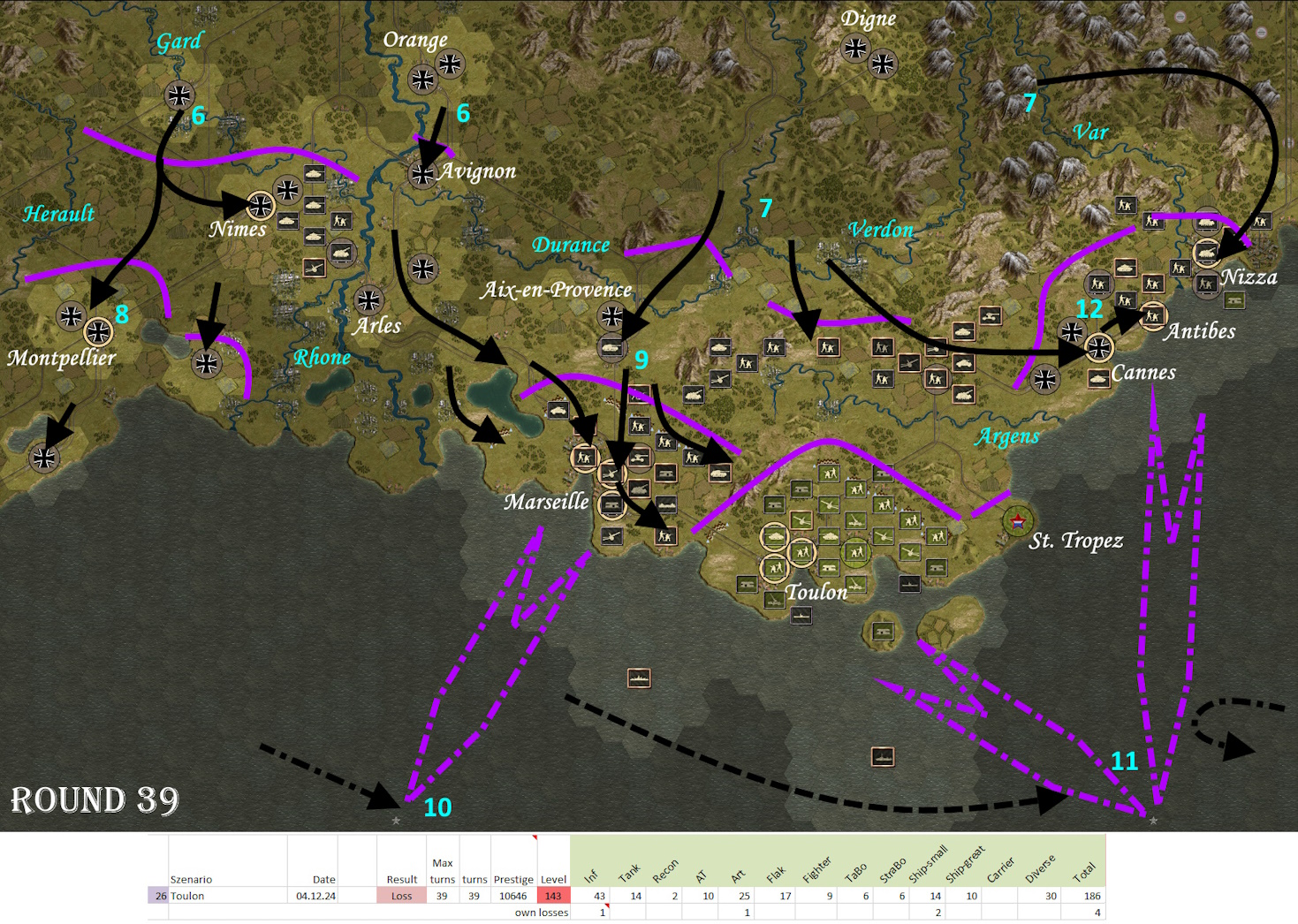
Task: Click the cross marker at Avignon
Action: pyautogui.click(x=422, y=174)
